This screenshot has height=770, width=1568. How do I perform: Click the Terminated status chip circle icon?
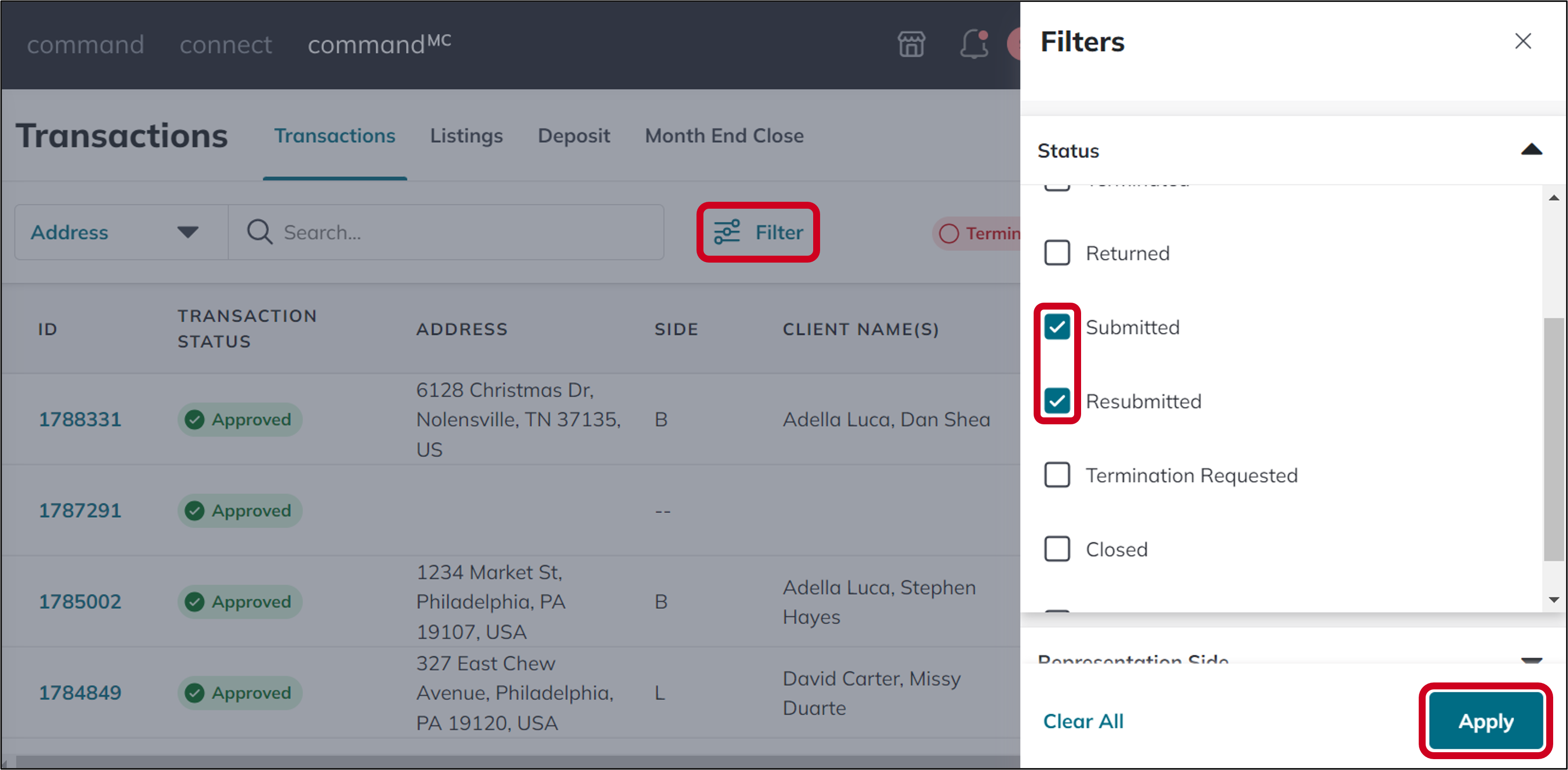point(948,233)
